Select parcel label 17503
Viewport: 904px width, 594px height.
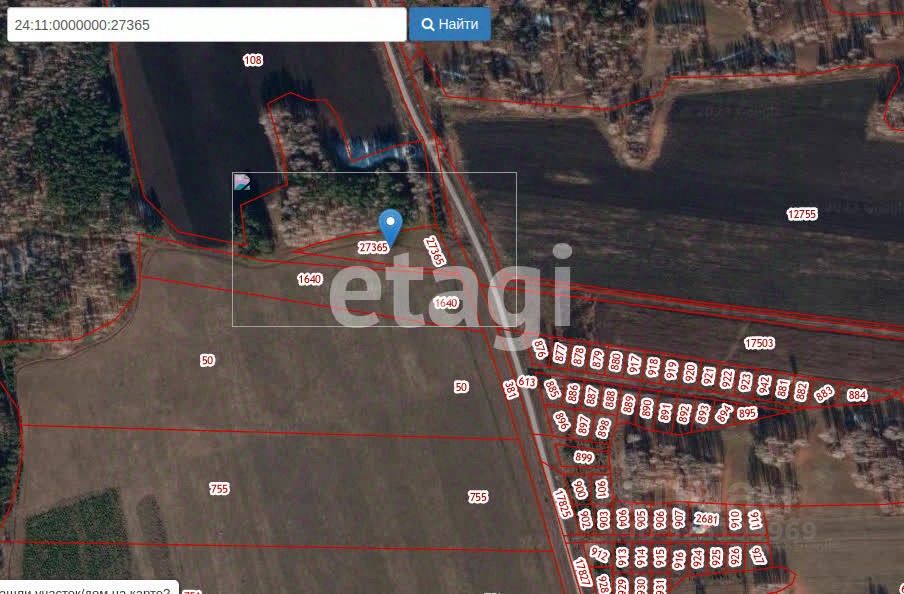click(x=759, y=343)
